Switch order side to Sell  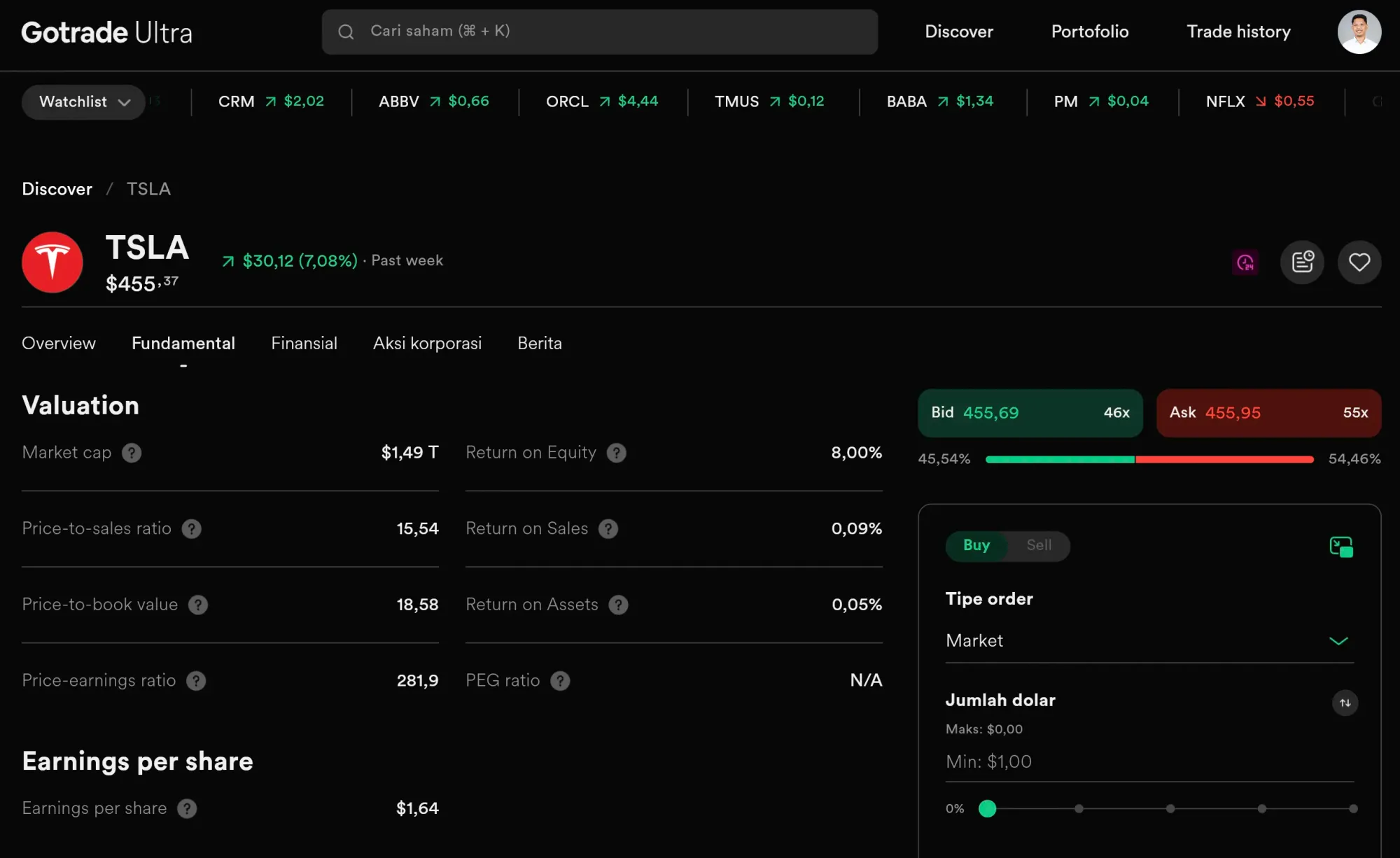coord(1039,545)
